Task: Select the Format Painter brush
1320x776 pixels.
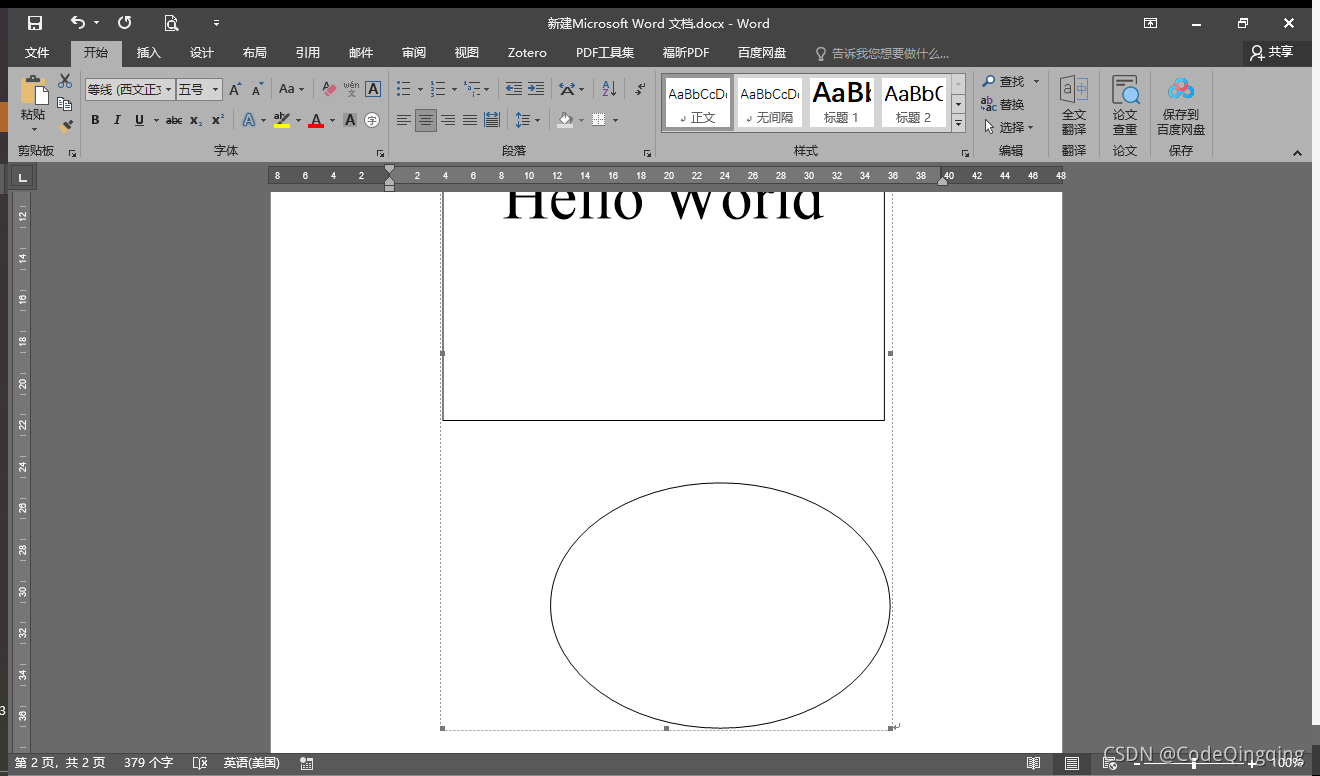Action: [65, 126]
